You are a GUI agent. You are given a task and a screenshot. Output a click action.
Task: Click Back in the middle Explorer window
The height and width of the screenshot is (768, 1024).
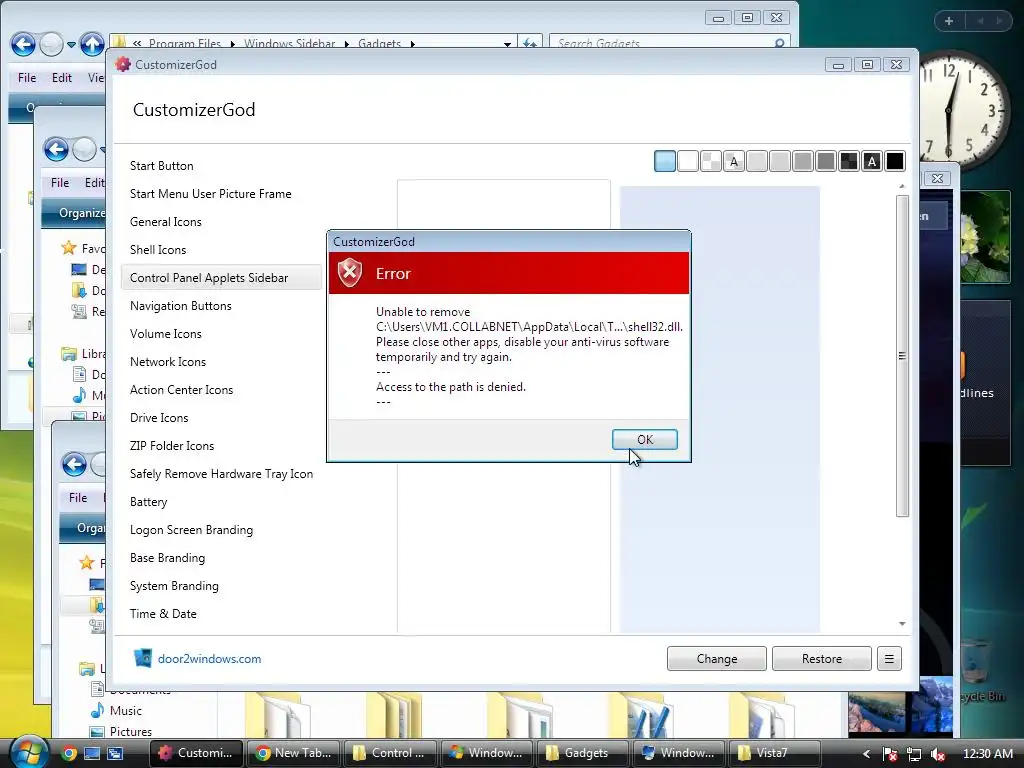[56, 150]
